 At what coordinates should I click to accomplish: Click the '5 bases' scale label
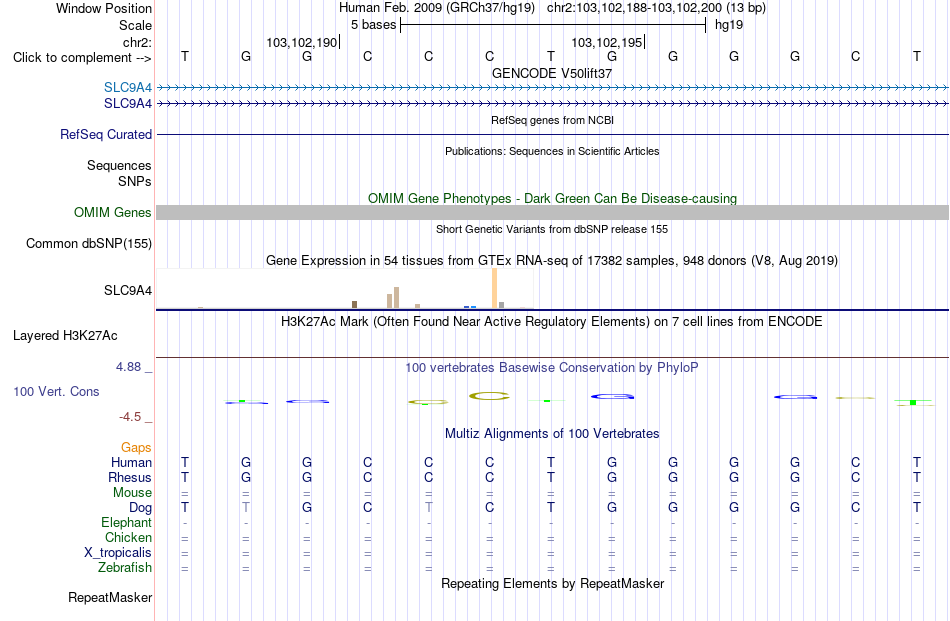point(373,25)
